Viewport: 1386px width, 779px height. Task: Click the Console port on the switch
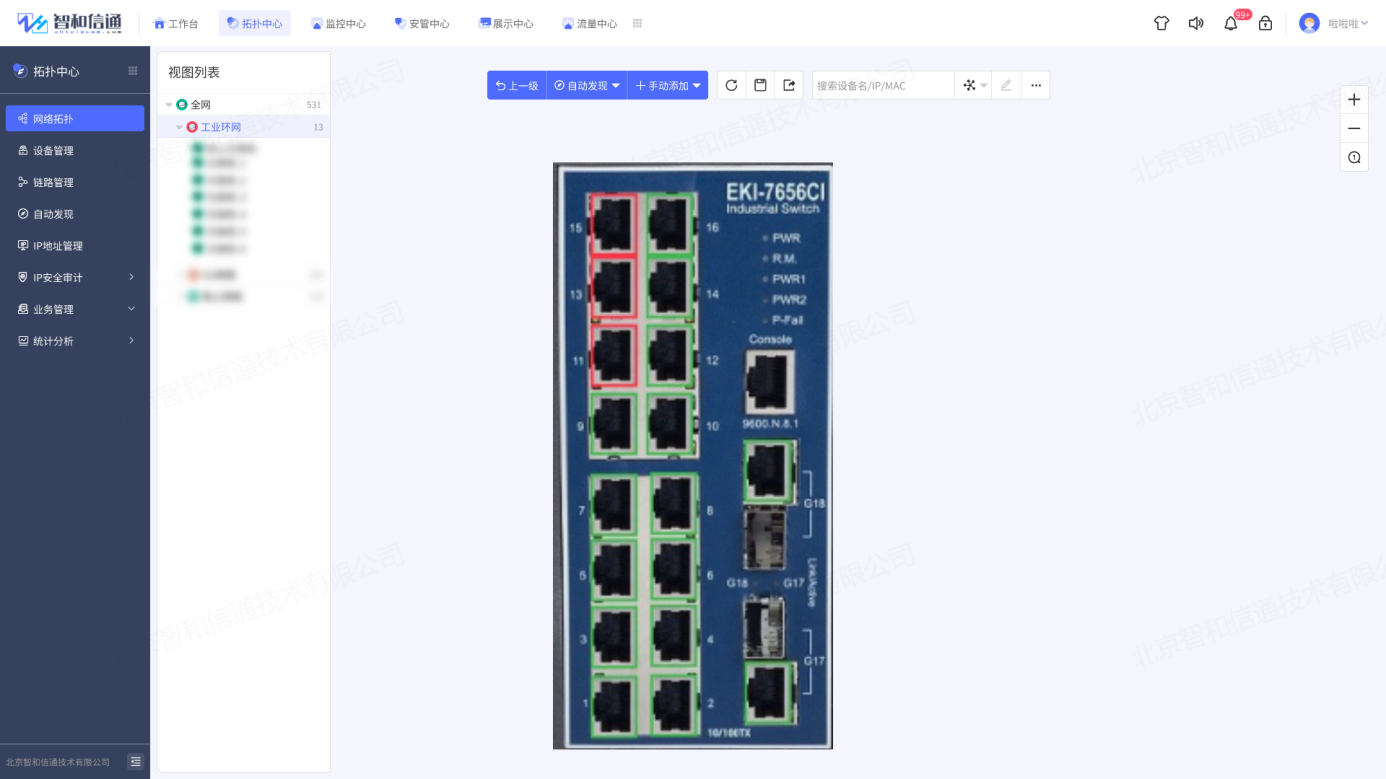coord(768,382)
